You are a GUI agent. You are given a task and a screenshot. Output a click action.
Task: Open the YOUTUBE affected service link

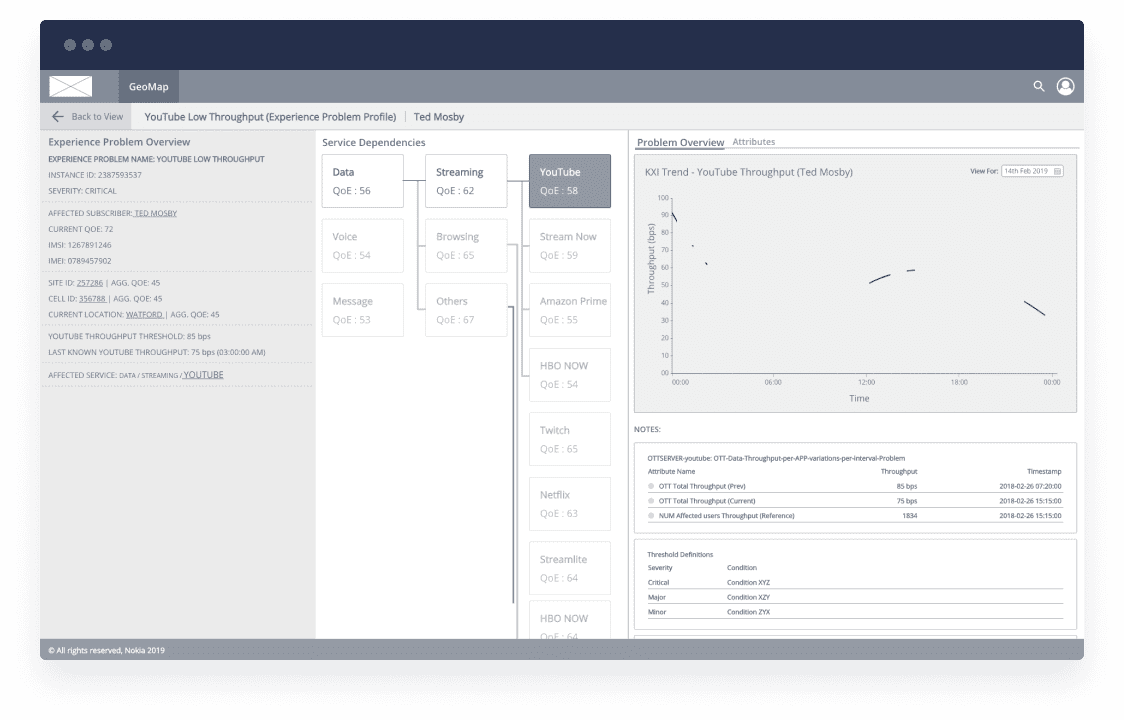204,373
